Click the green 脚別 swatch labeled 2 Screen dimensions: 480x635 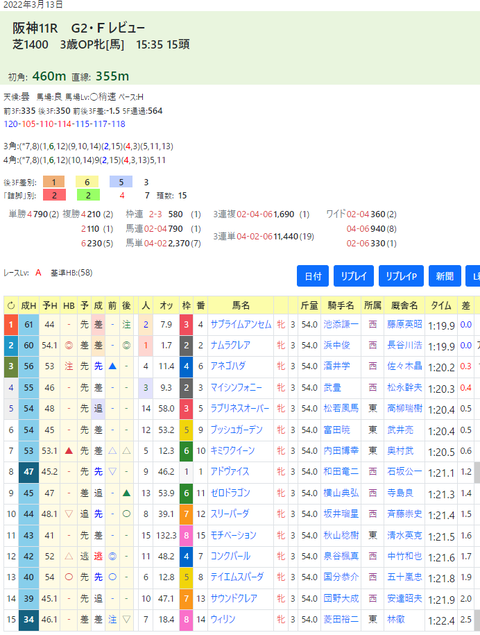pos(88,196)
